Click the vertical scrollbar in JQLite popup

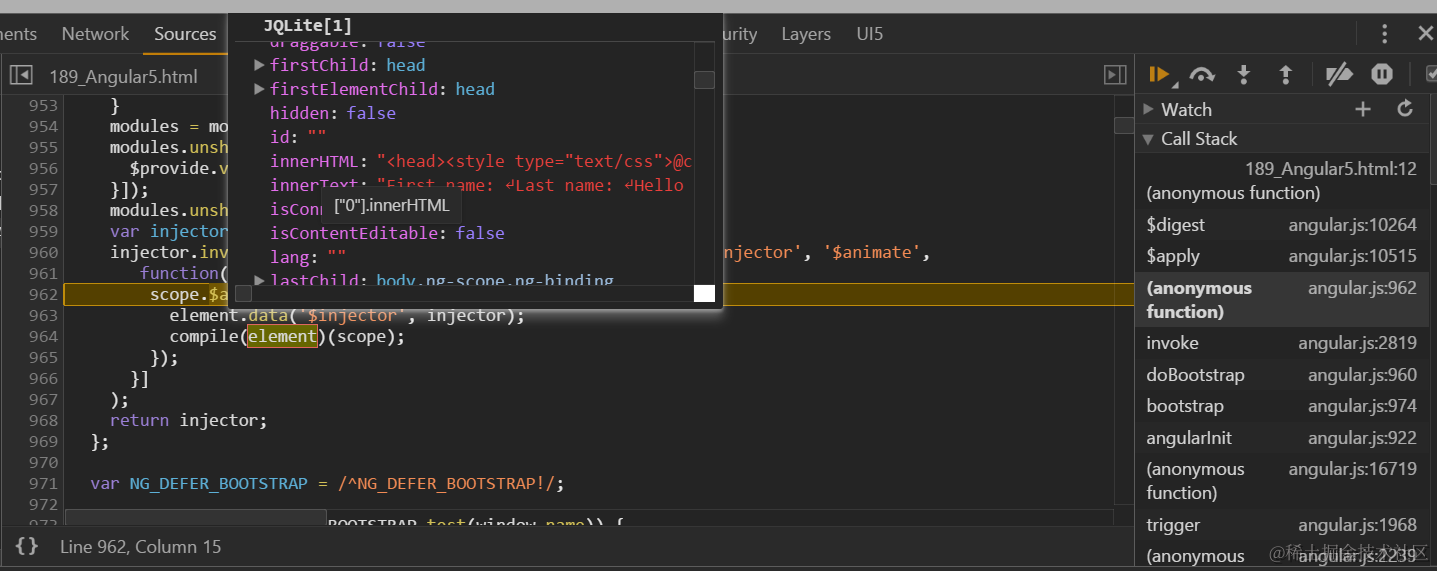click(x=704, y=79)
